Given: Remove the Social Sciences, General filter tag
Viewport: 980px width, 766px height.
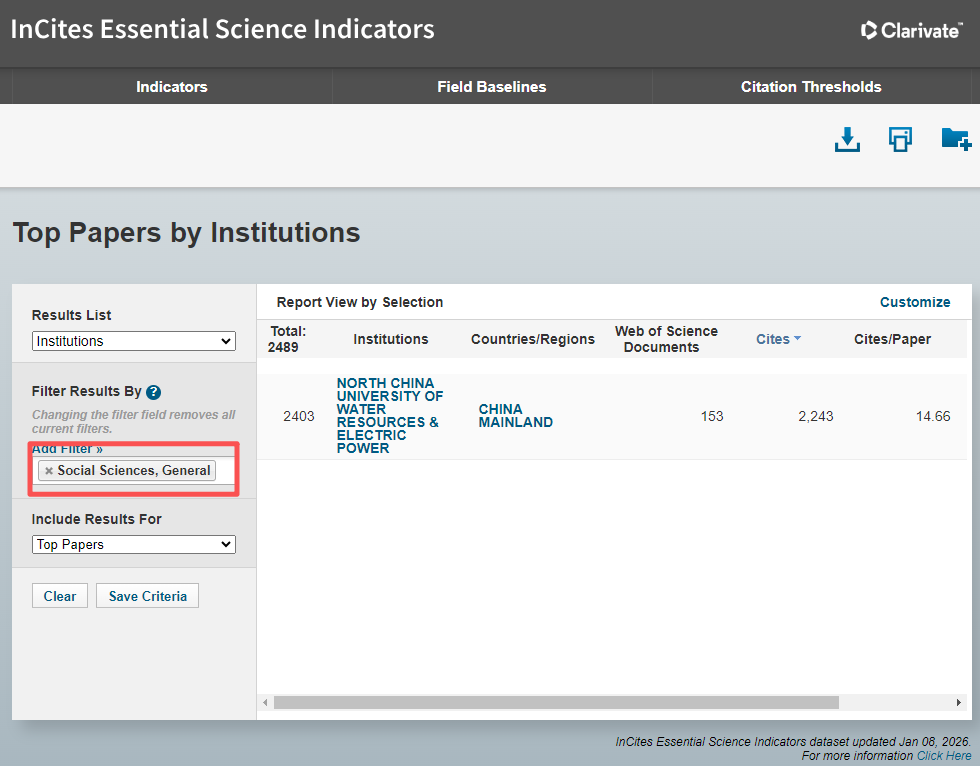Looking at the screenshot, I should [x=49, y=471].
